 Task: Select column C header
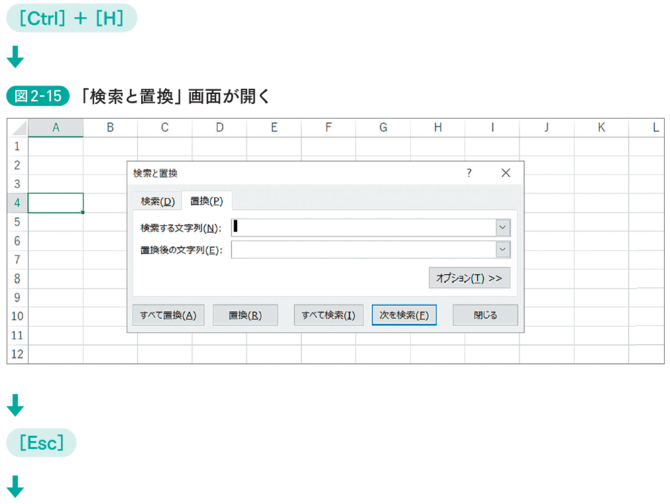(x=165, y=128)
